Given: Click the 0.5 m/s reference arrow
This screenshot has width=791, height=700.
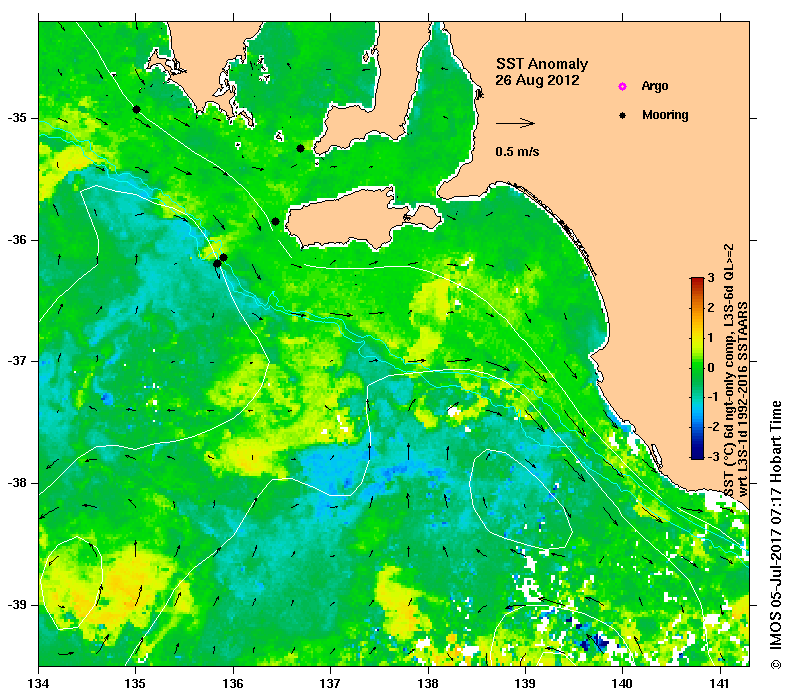Looking at the screenshot, I should 515,123.
